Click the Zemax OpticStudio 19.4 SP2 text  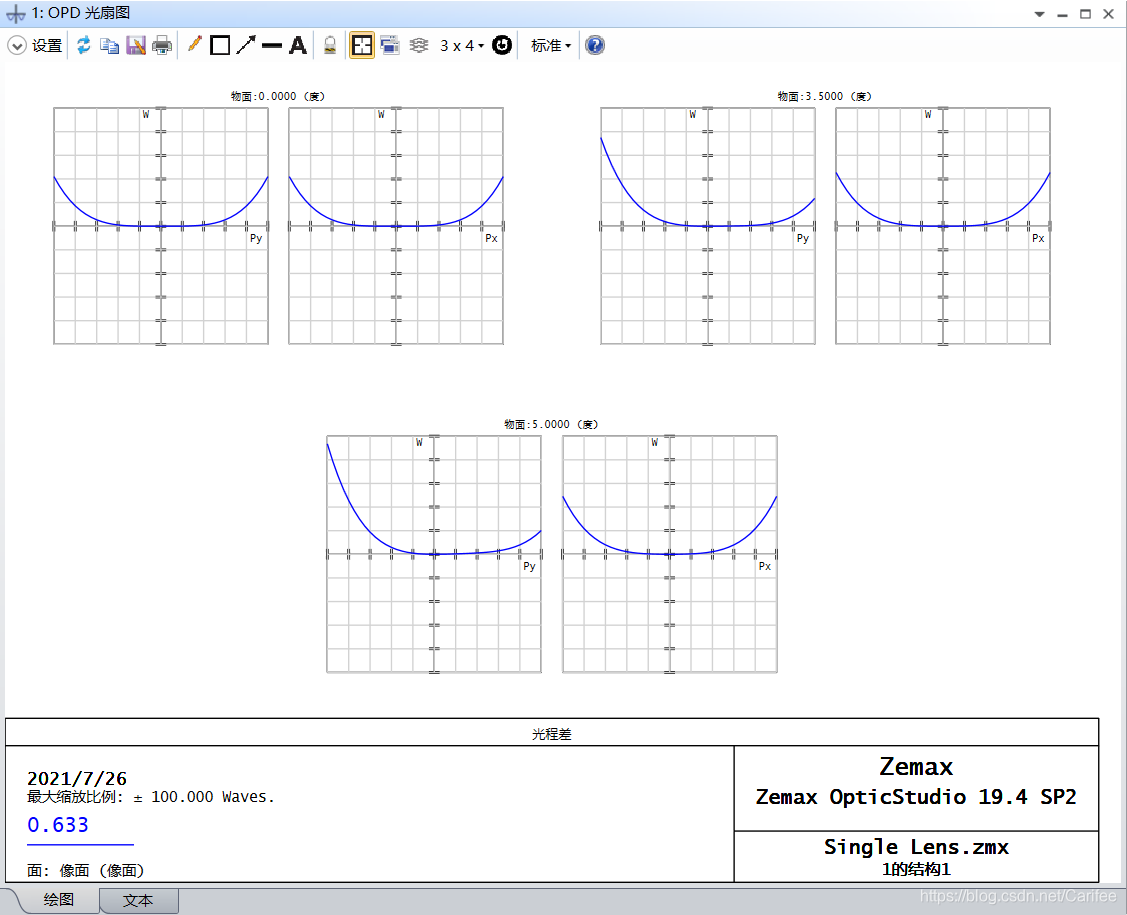point(916,796)
